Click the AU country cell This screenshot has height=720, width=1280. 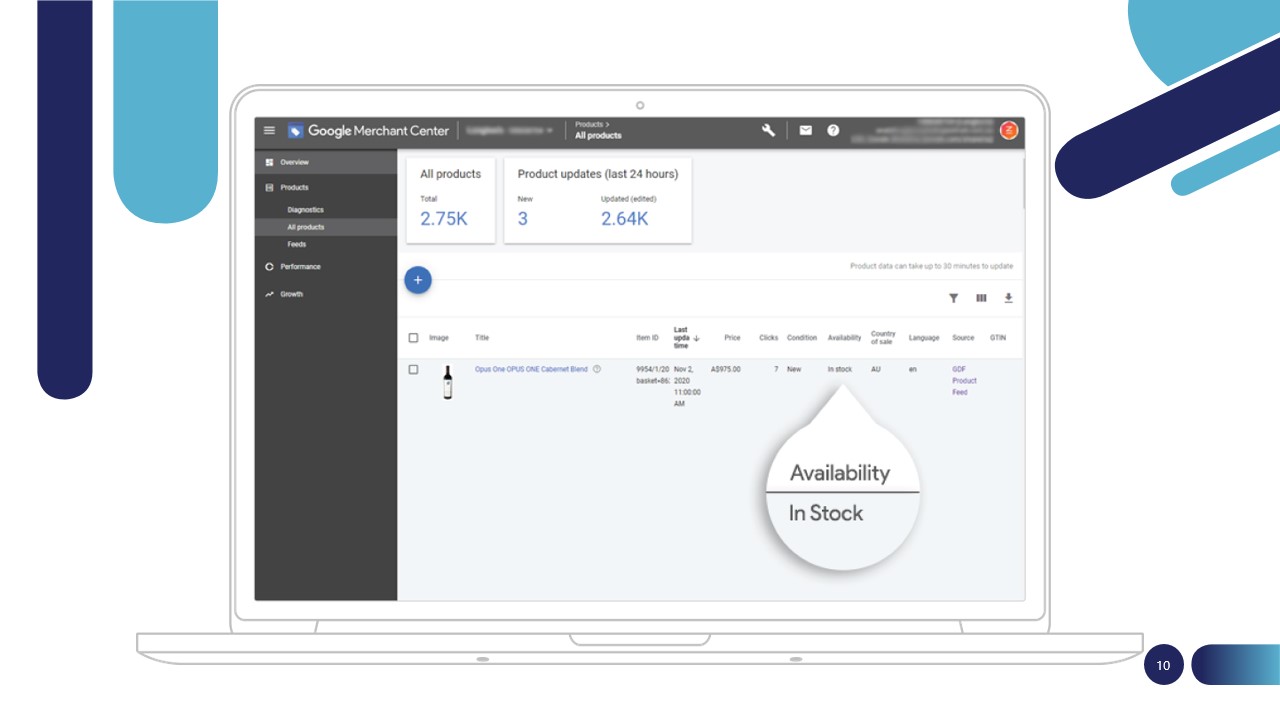(875, 369)
